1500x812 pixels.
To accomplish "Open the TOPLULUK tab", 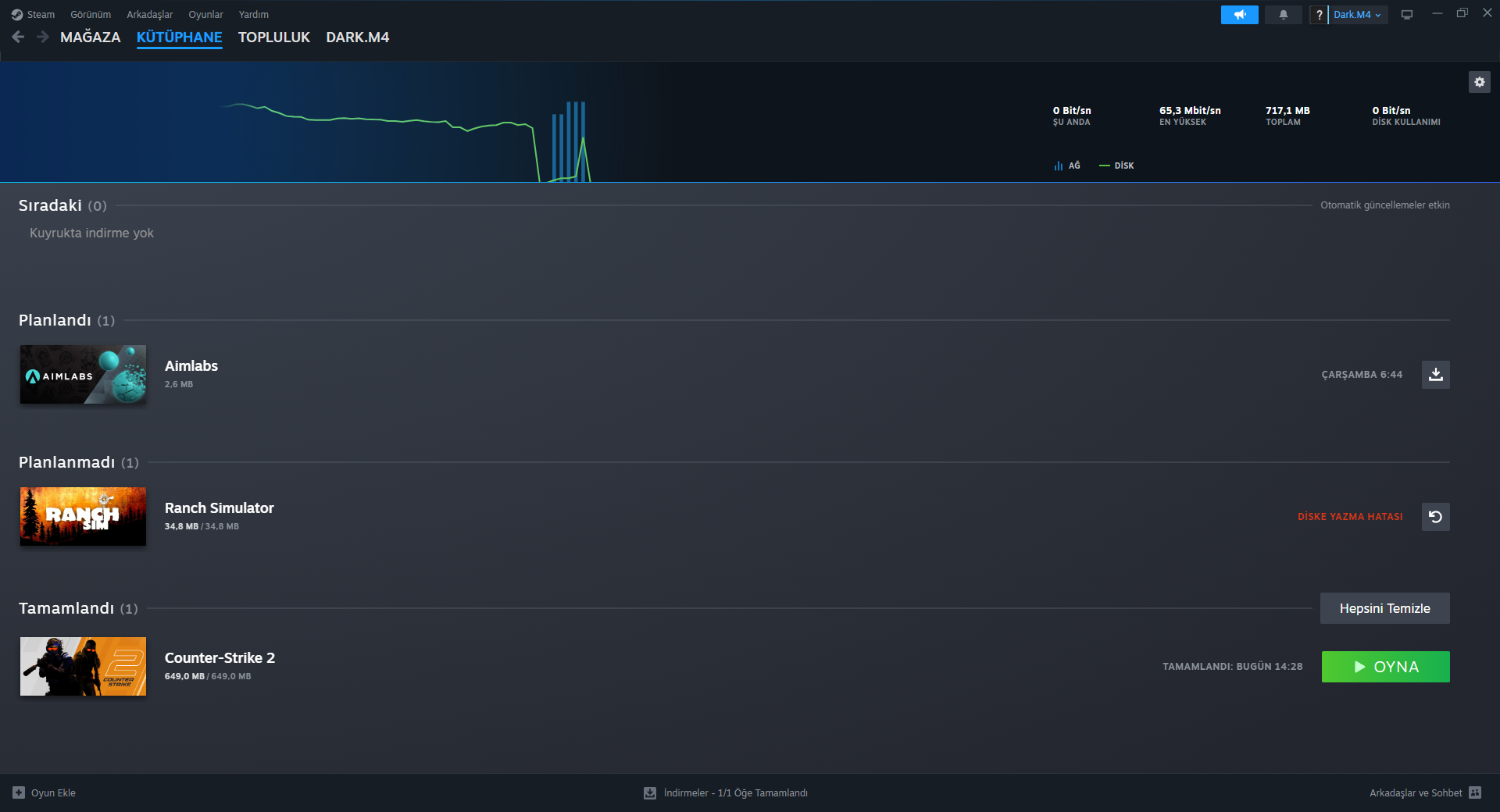I will [x=274, y=37].
